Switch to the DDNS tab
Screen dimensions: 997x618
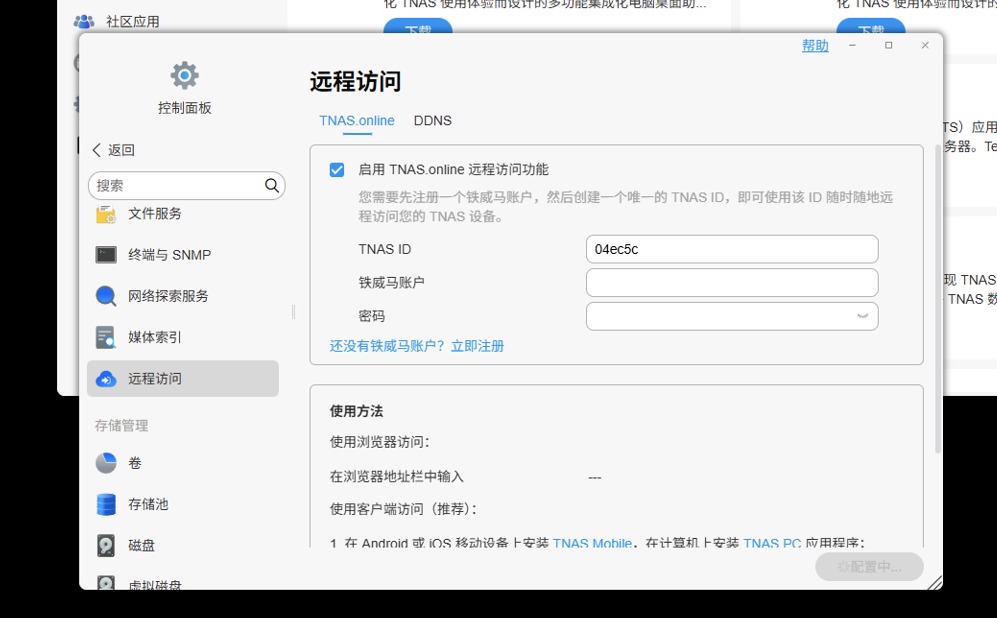click(432, 121)
